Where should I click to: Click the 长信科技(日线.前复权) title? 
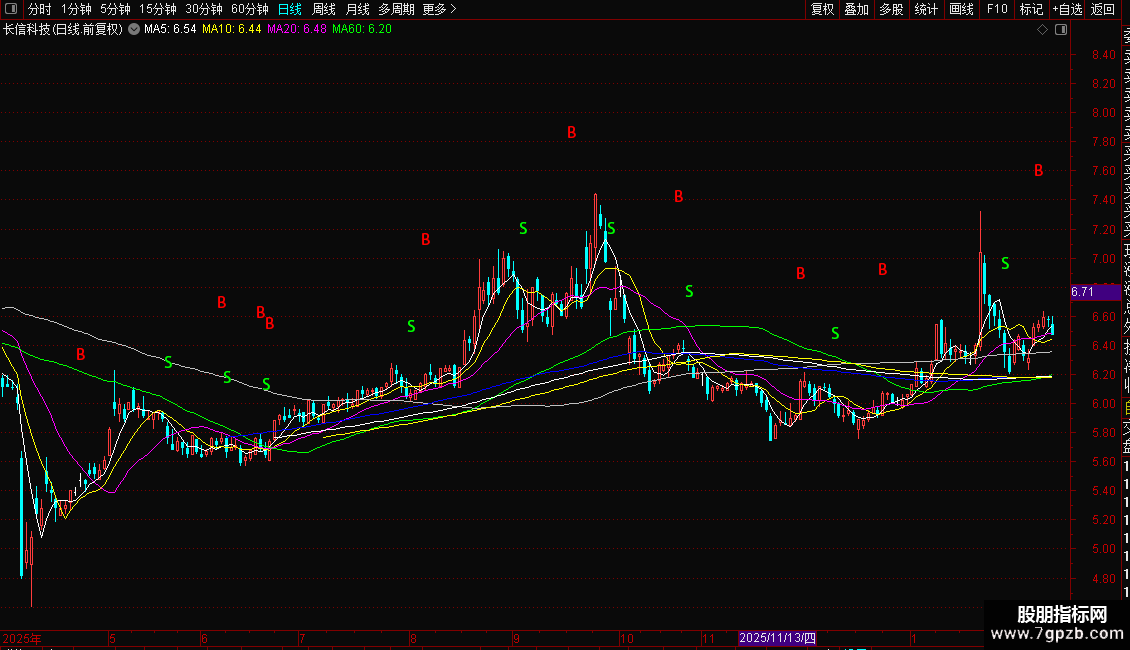coord(63,30)
